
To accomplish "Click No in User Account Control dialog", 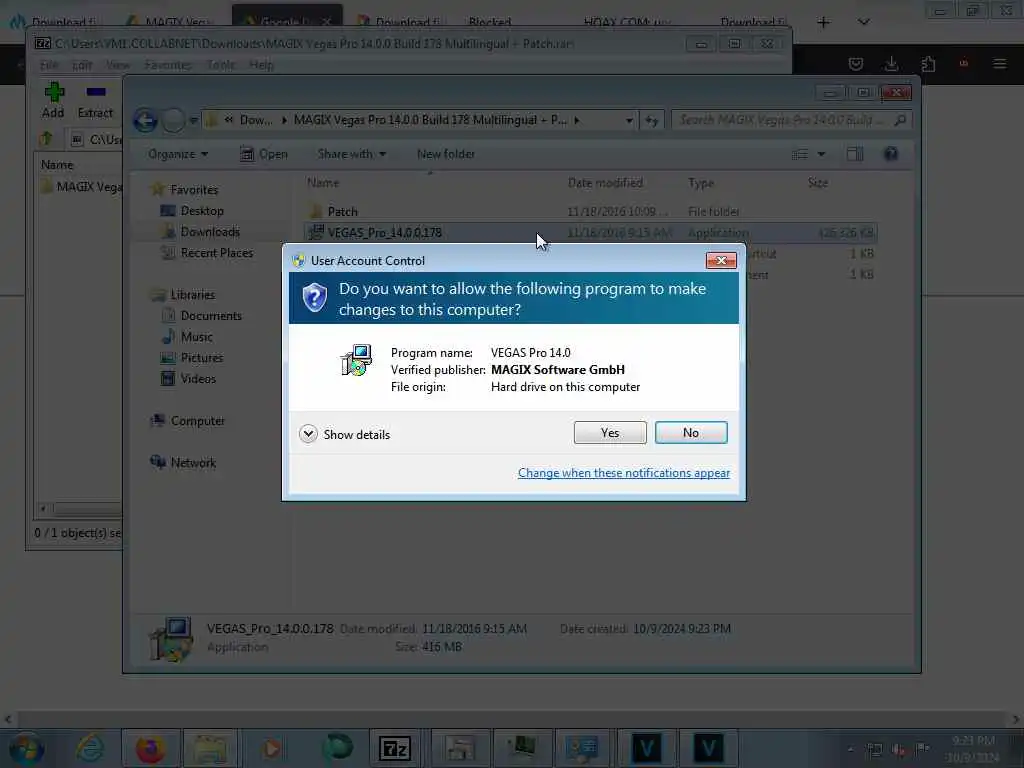I will point(690,432).
